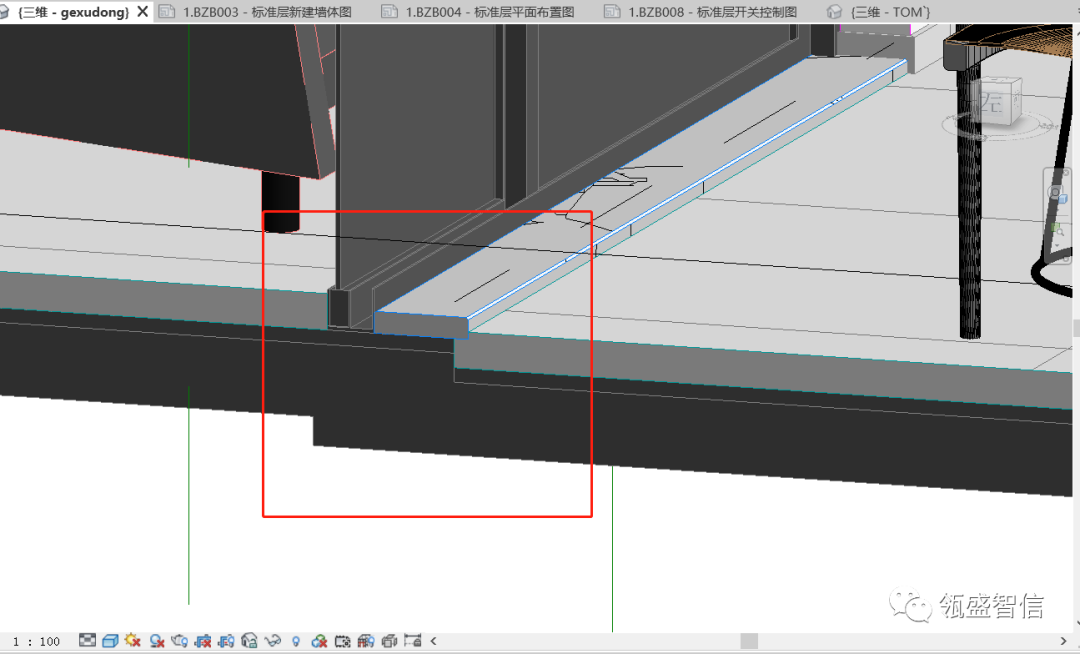Open the Detail Level icon in view control bar

coord(87,641)
